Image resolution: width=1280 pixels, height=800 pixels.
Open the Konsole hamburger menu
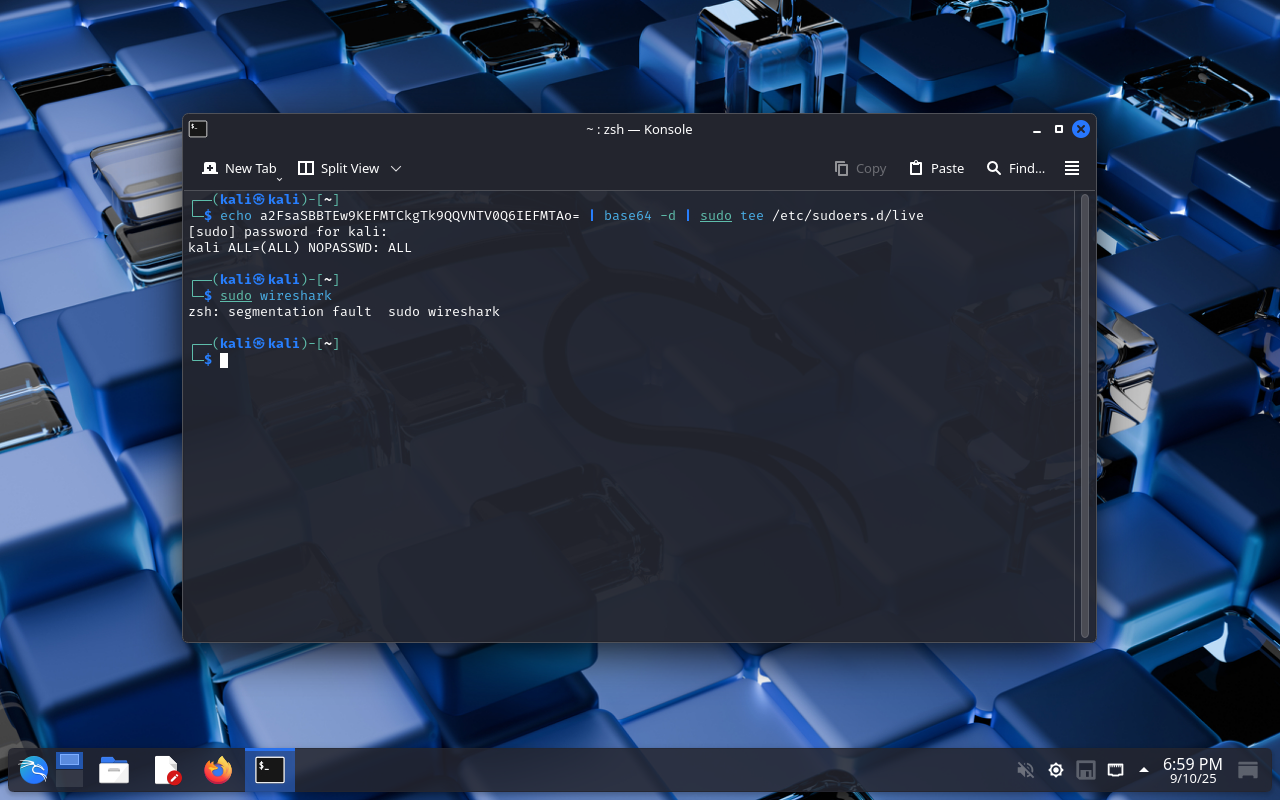tap(1072, 168)
